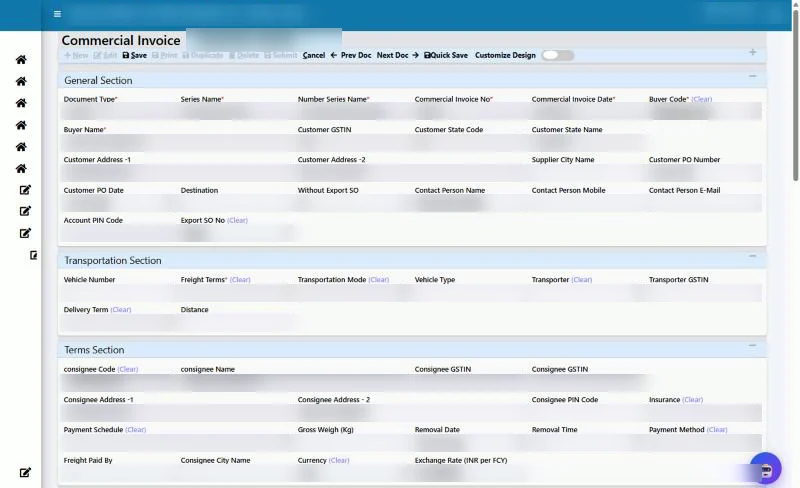Click the Distance input field
The image size is (800, 488).
pos(236,322)
